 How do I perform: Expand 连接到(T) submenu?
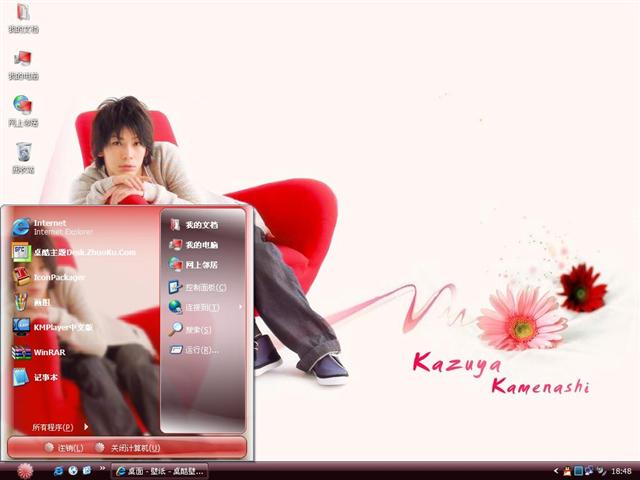pos(205,307)
